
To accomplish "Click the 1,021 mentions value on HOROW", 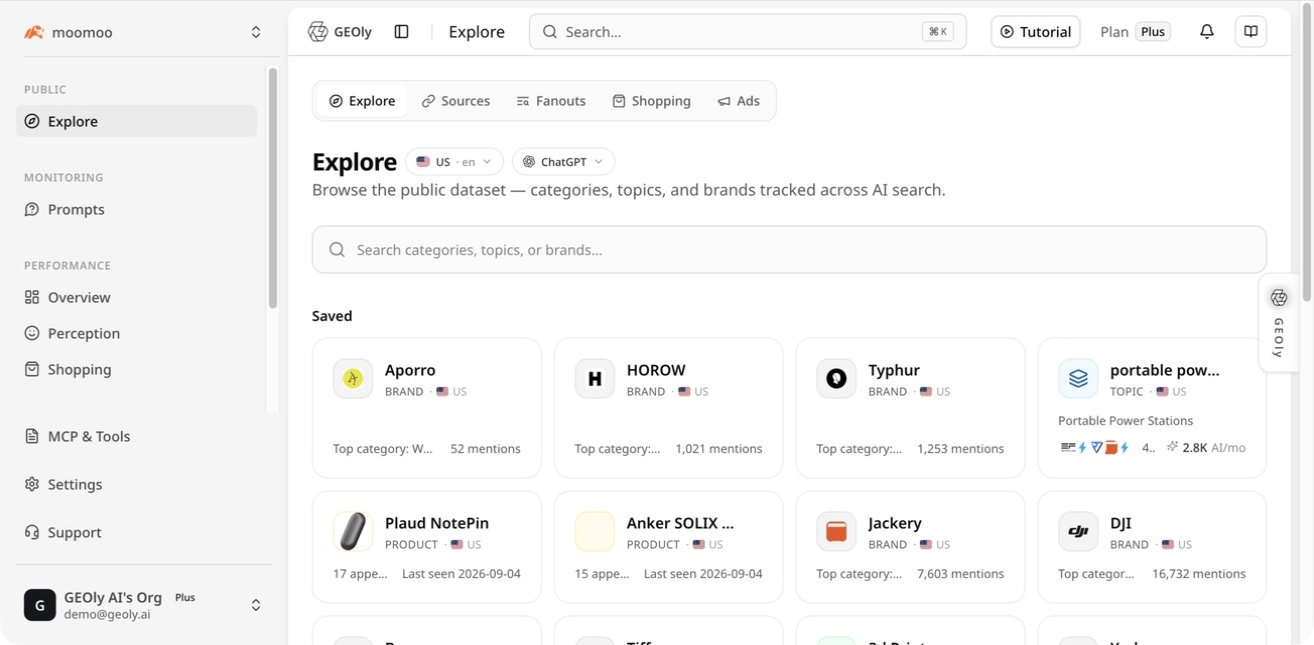I will coord(719,449).
